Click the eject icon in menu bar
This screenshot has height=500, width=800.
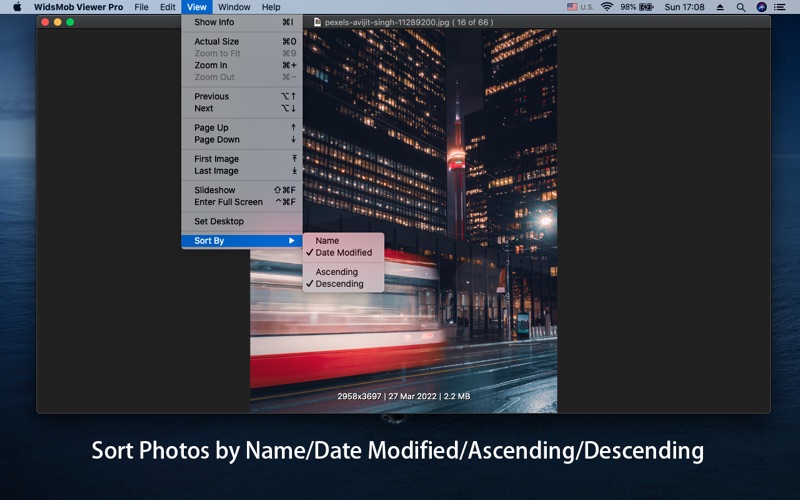point(721,7)
